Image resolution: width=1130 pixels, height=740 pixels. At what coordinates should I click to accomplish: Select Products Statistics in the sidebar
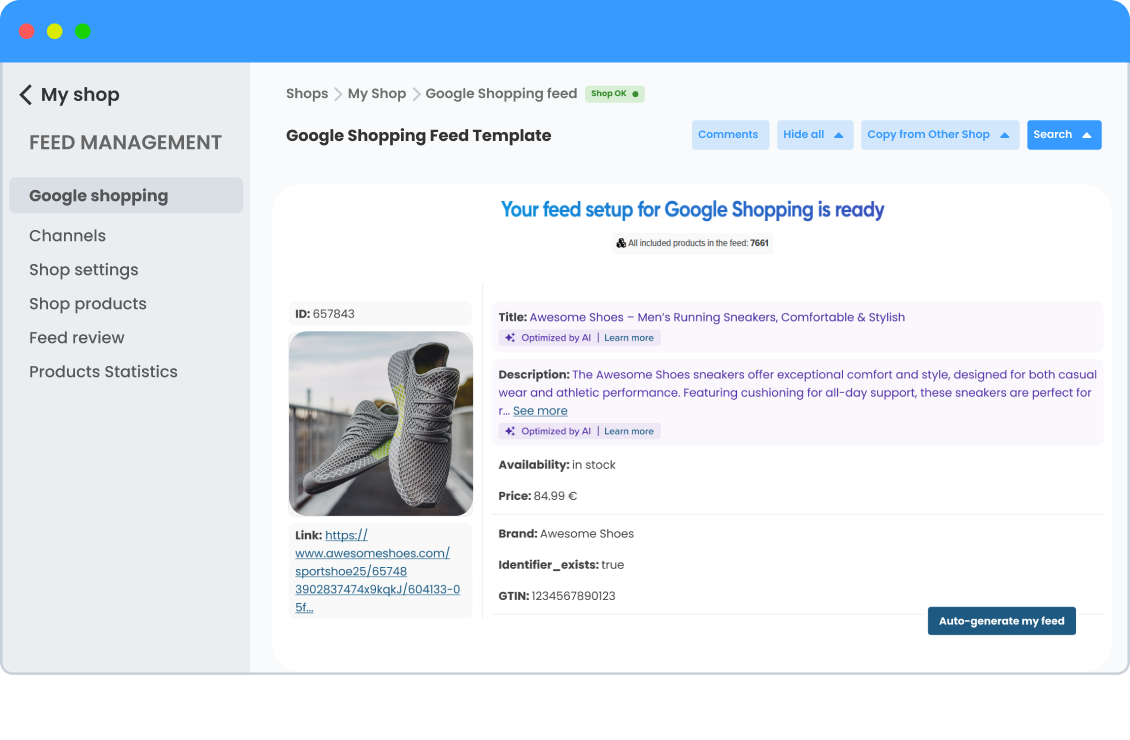103,371
